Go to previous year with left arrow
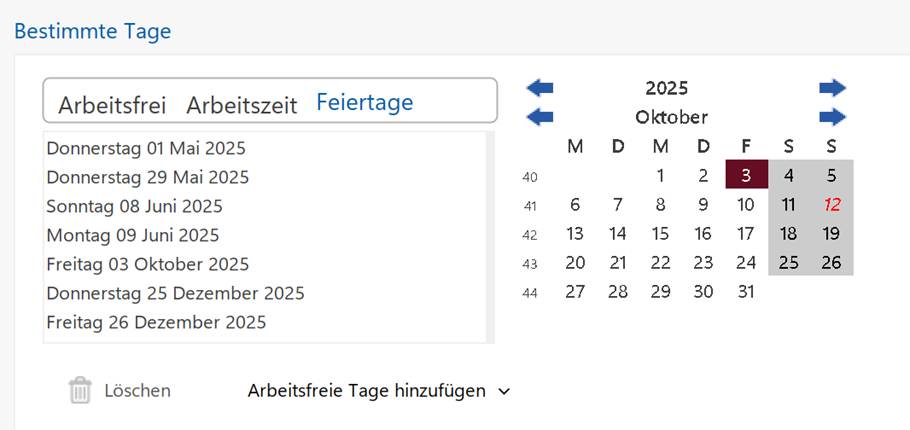The image size is (910, 430). 539,88
